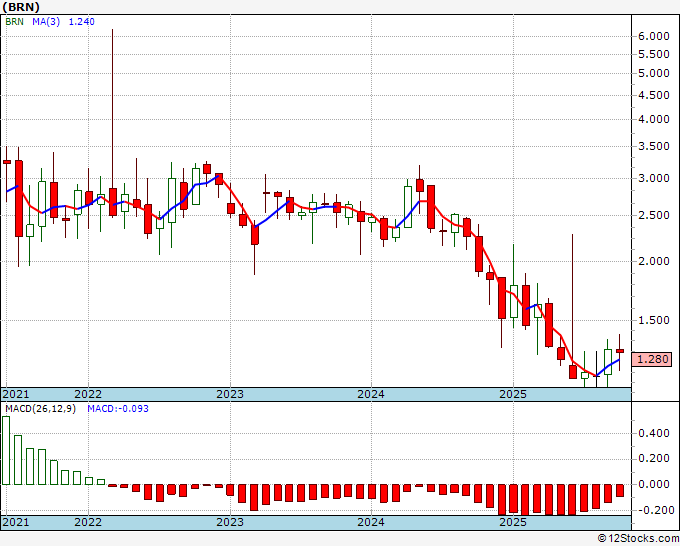Click the 3.000 price axis label
680x546 pixels.
click(654, 178)
